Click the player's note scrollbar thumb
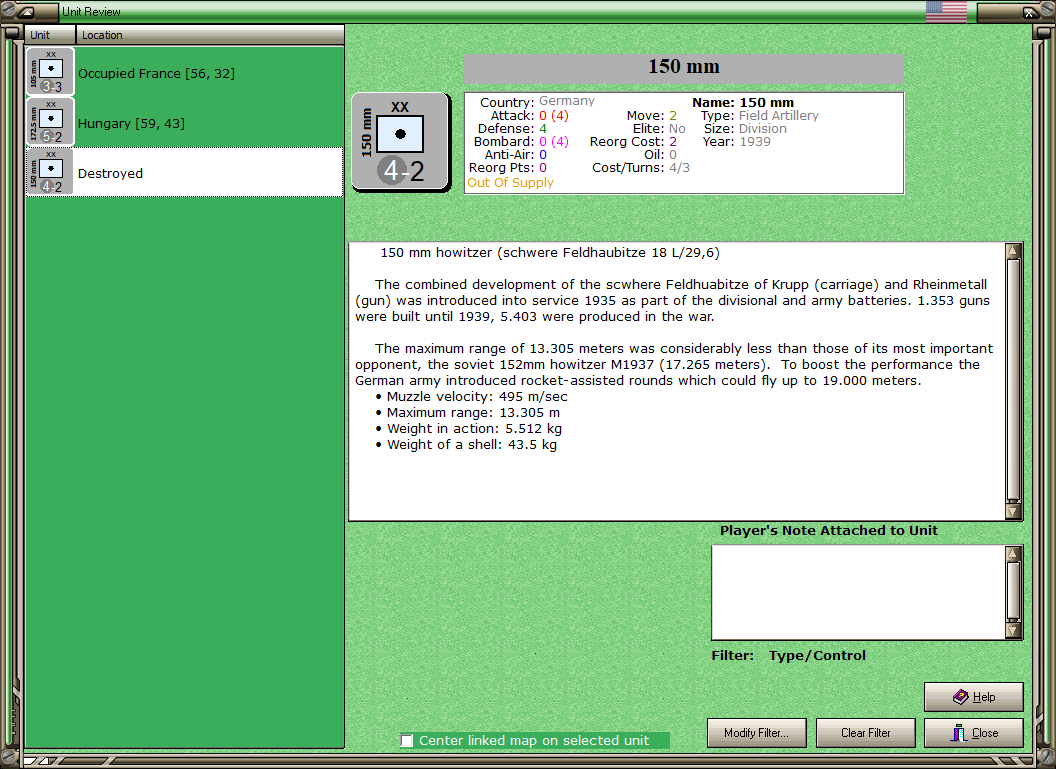 pos(1013,592)
